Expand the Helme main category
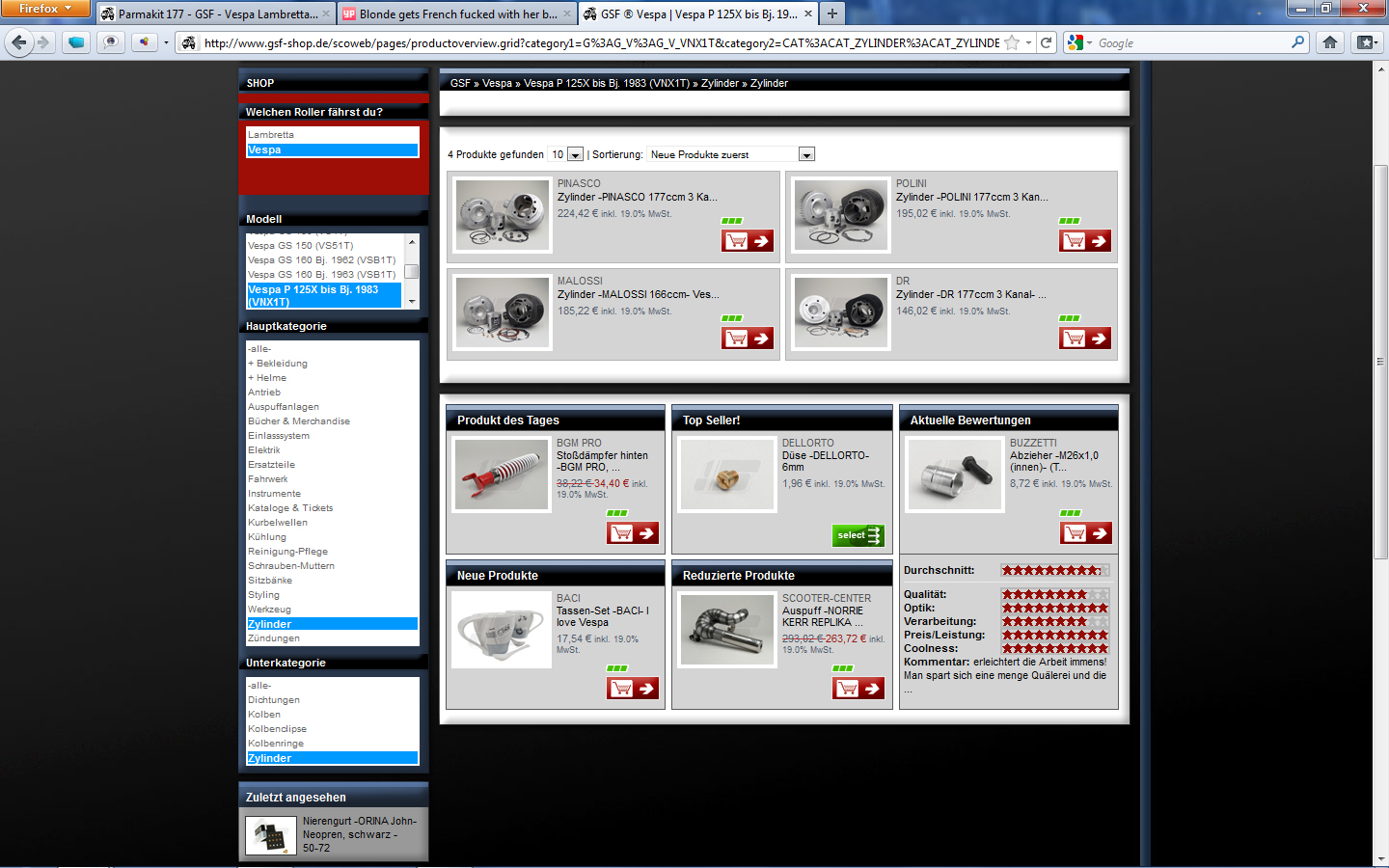This screenshot has width=1389, height=868. click(267, 378)
